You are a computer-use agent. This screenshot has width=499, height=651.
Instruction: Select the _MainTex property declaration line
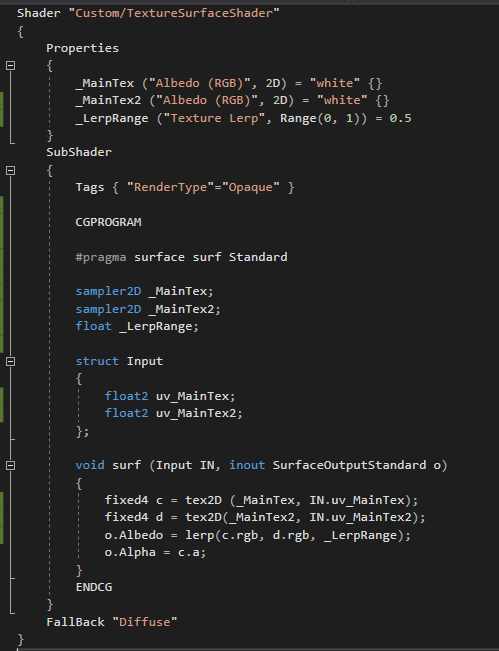click(228, 83)
